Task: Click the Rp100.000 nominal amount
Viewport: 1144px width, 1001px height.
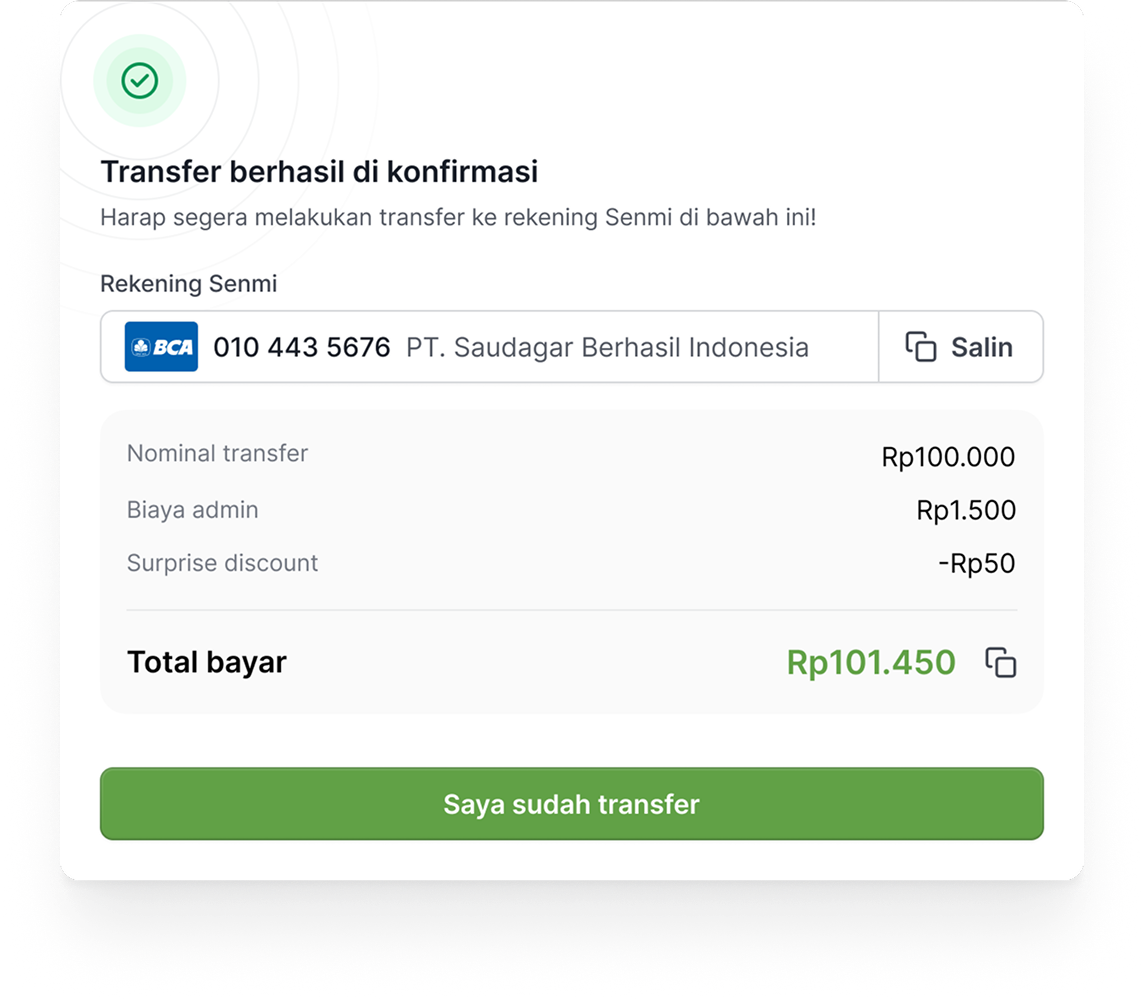Action: tap(948, 457)
